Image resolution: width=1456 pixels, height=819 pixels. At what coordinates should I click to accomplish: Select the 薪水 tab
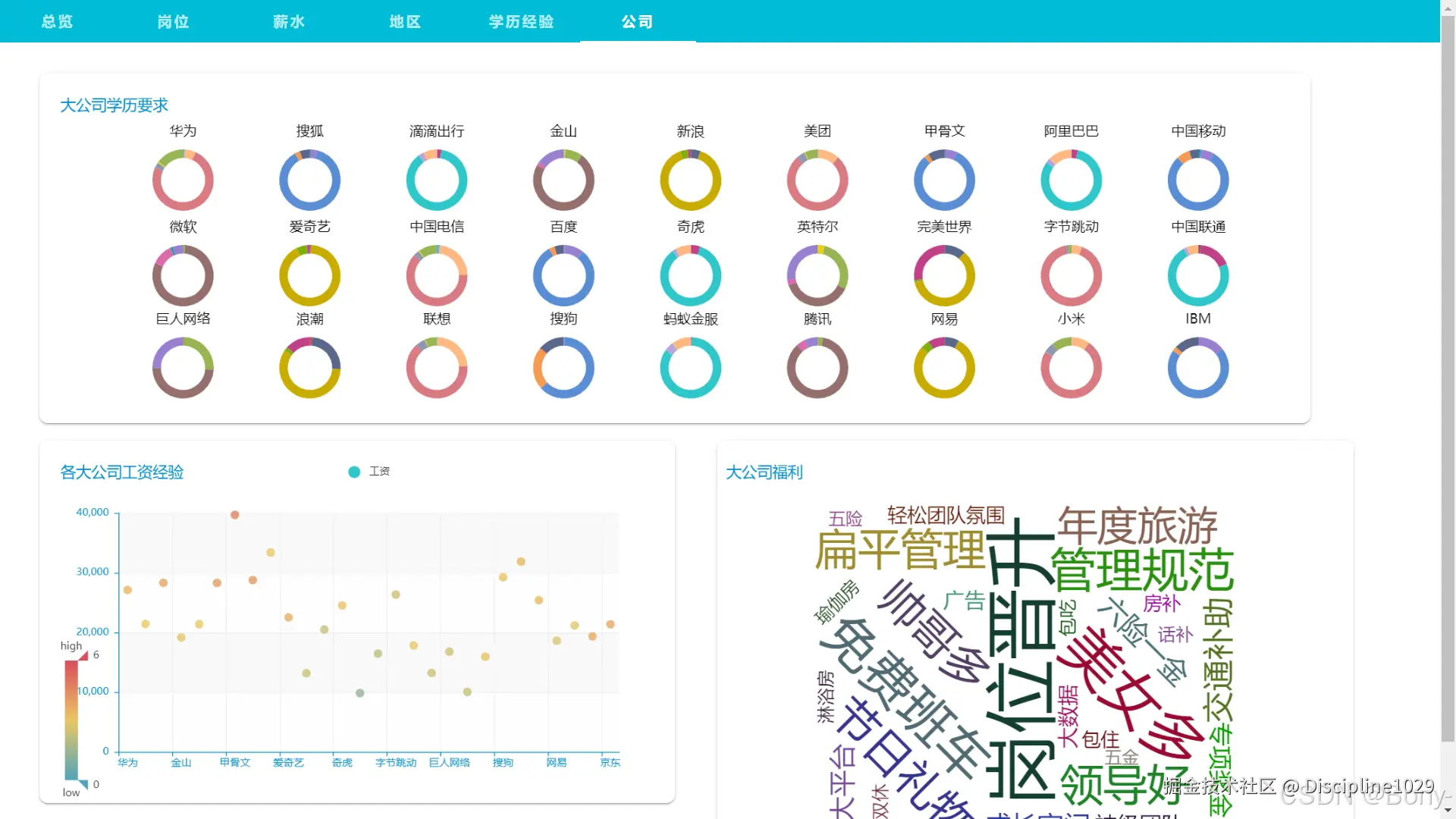pyautogui.click(x=289, y=21)
